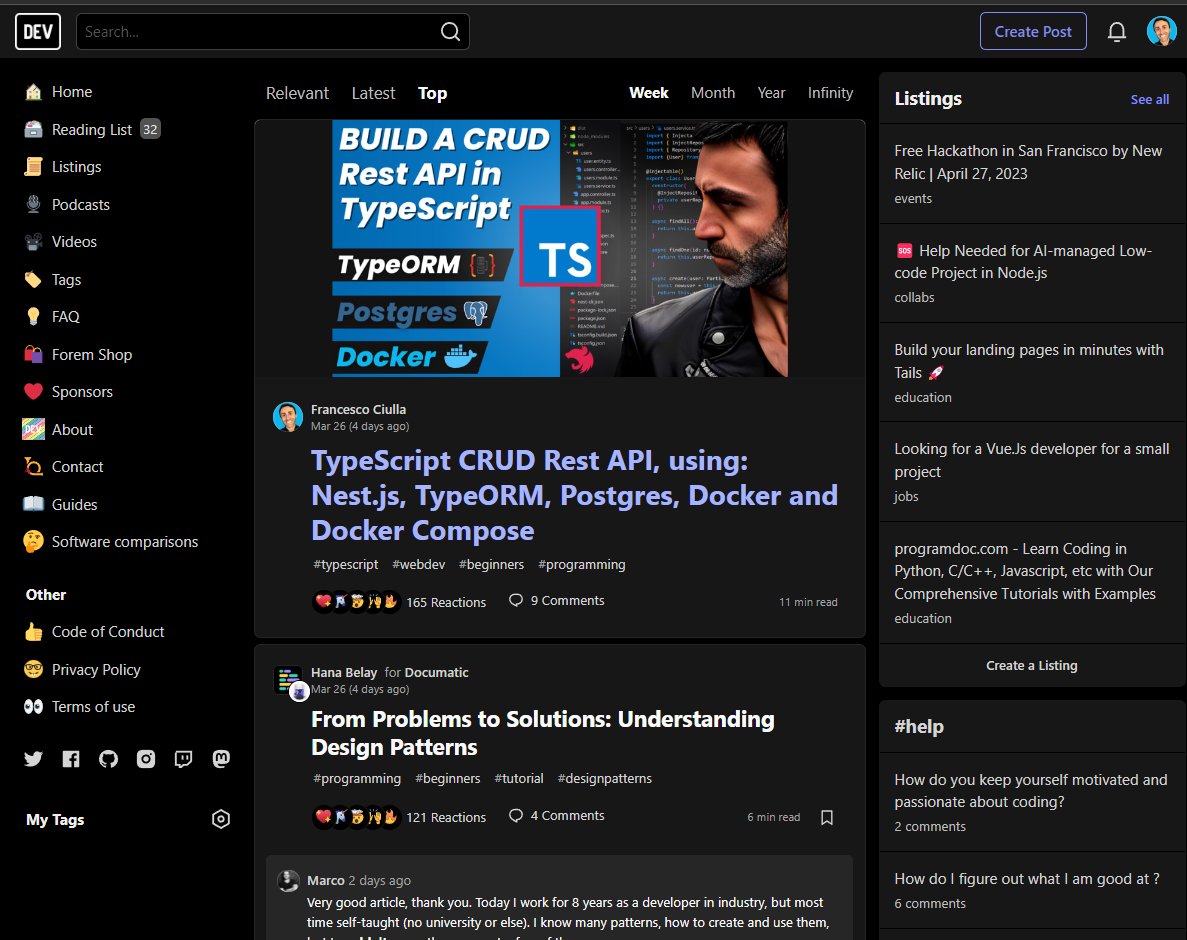
Task: Switch feed to Relevant tab
Action: (297, 93)
